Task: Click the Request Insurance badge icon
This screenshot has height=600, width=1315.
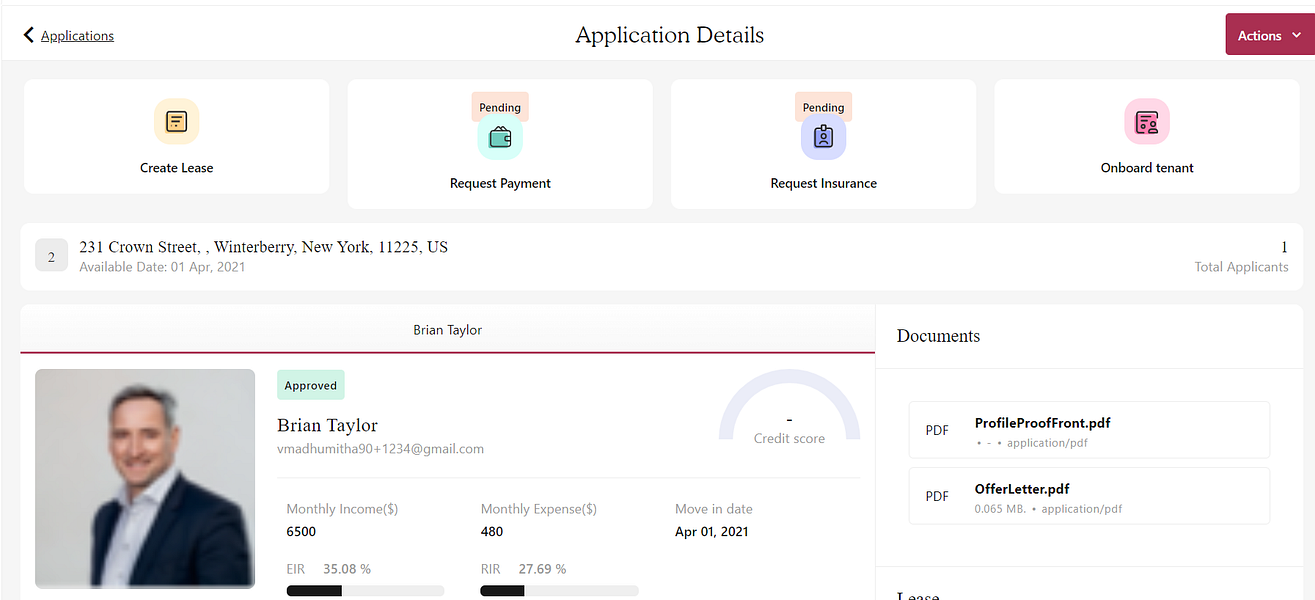Action: click(823, 138)
